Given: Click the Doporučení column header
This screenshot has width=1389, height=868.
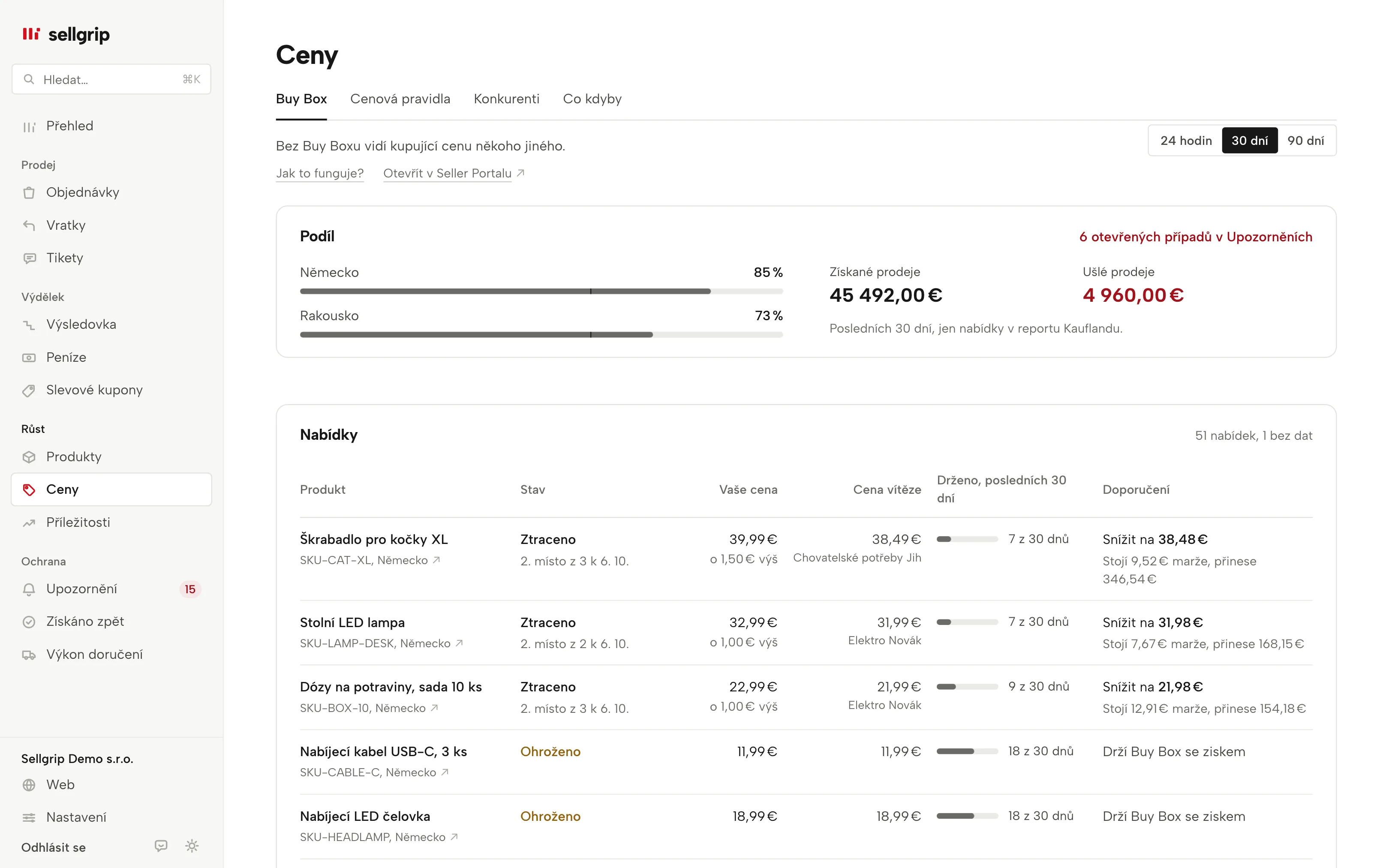Looking at the screenshot, I should (x=1136, y=490).
